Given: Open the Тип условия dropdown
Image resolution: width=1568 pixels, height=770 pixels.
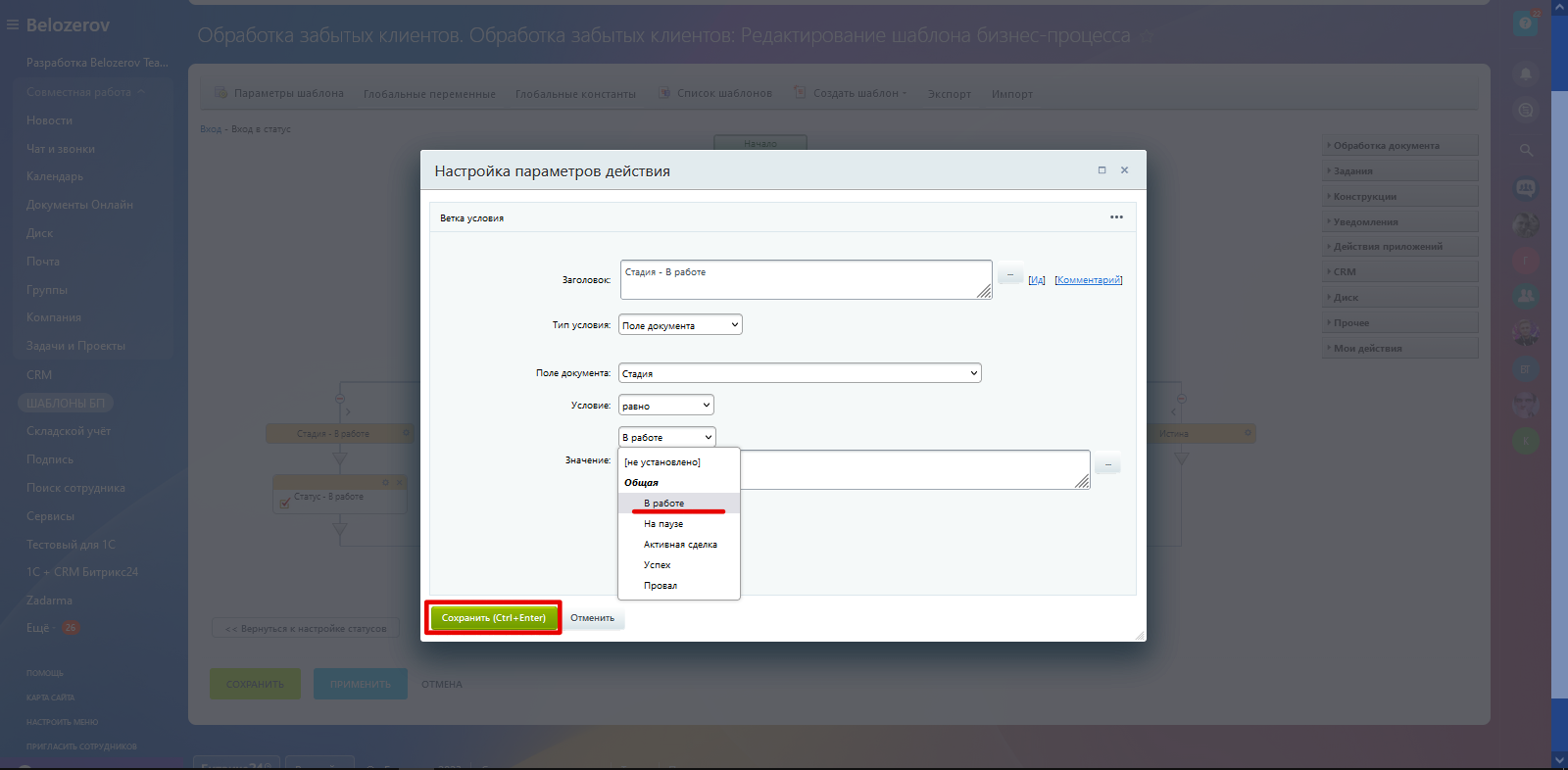Looking at the screenshot, I should point(680,325).
